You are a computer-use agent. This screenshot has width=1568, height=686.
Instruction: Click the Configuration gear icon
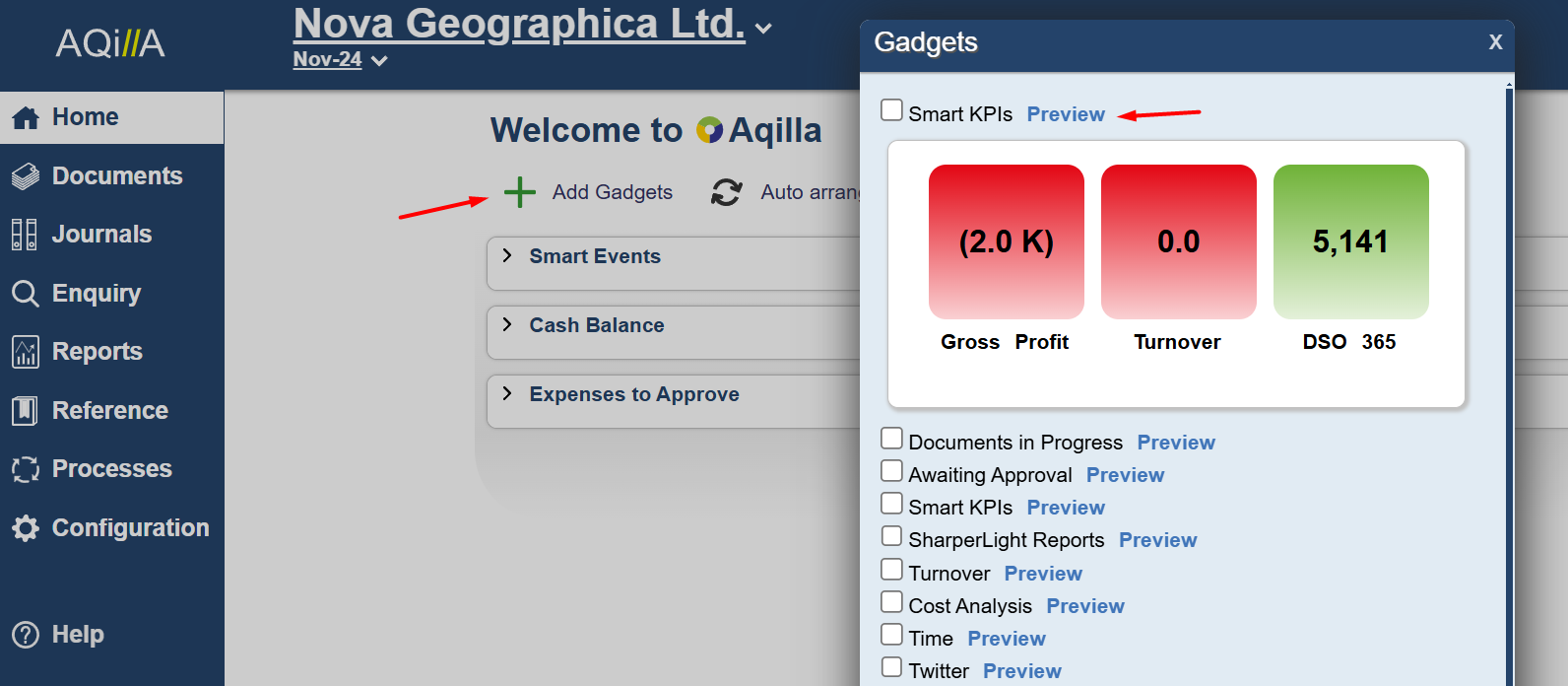point(26,528)
